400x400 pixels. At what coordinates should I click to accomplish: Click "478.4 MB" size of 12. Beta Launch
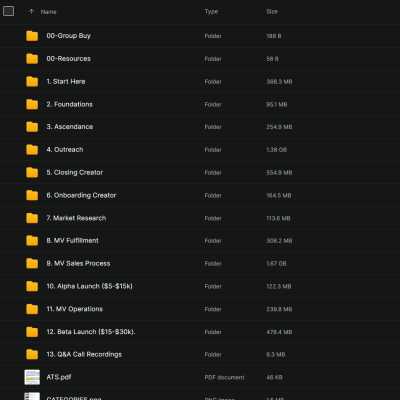pos(279,332)
